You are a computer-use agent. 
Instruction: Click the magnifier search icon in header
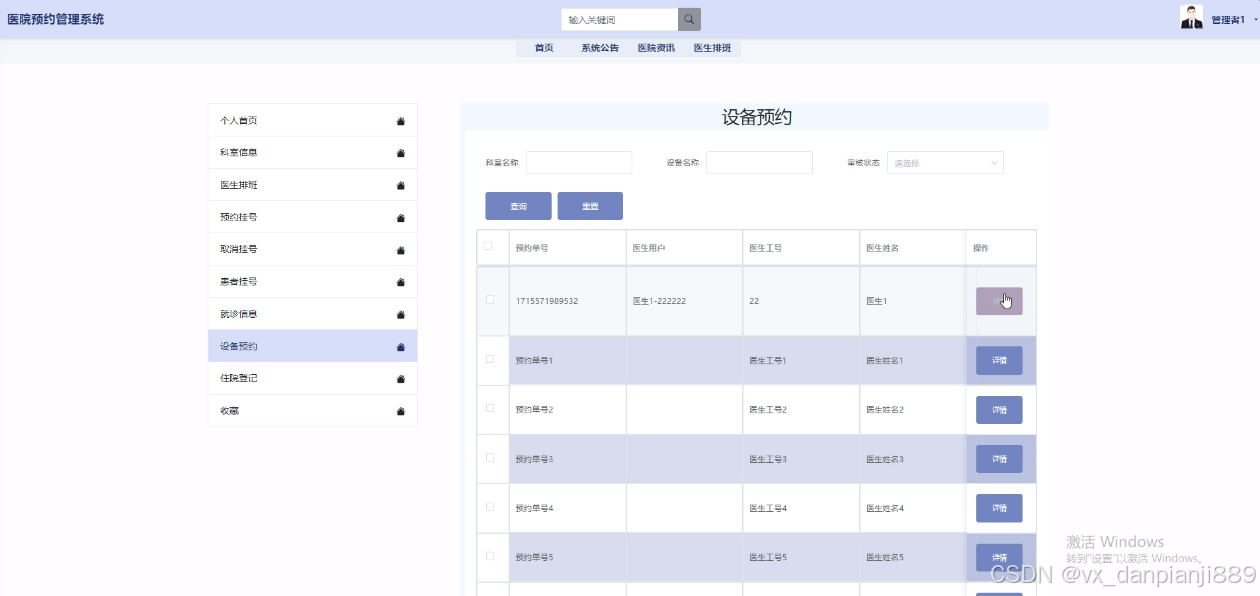coord(689,19)
